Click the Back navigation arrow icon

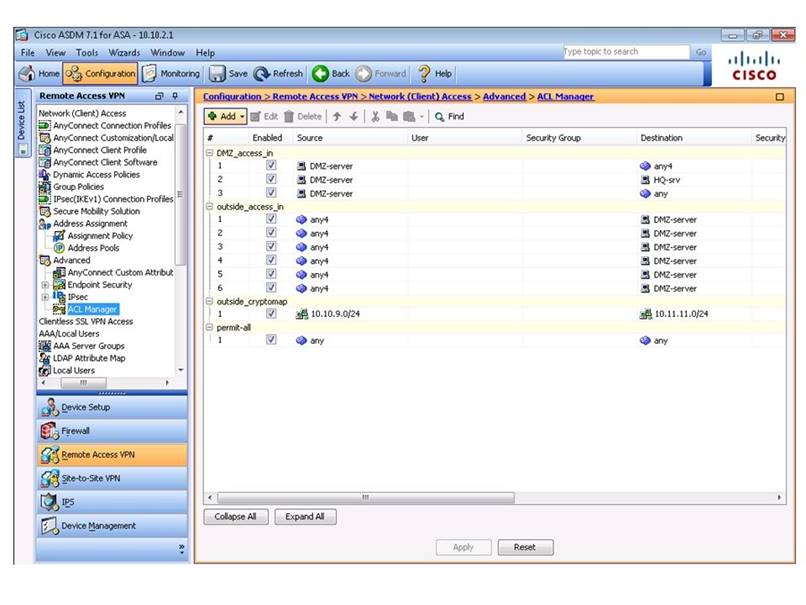coord(320,73)
